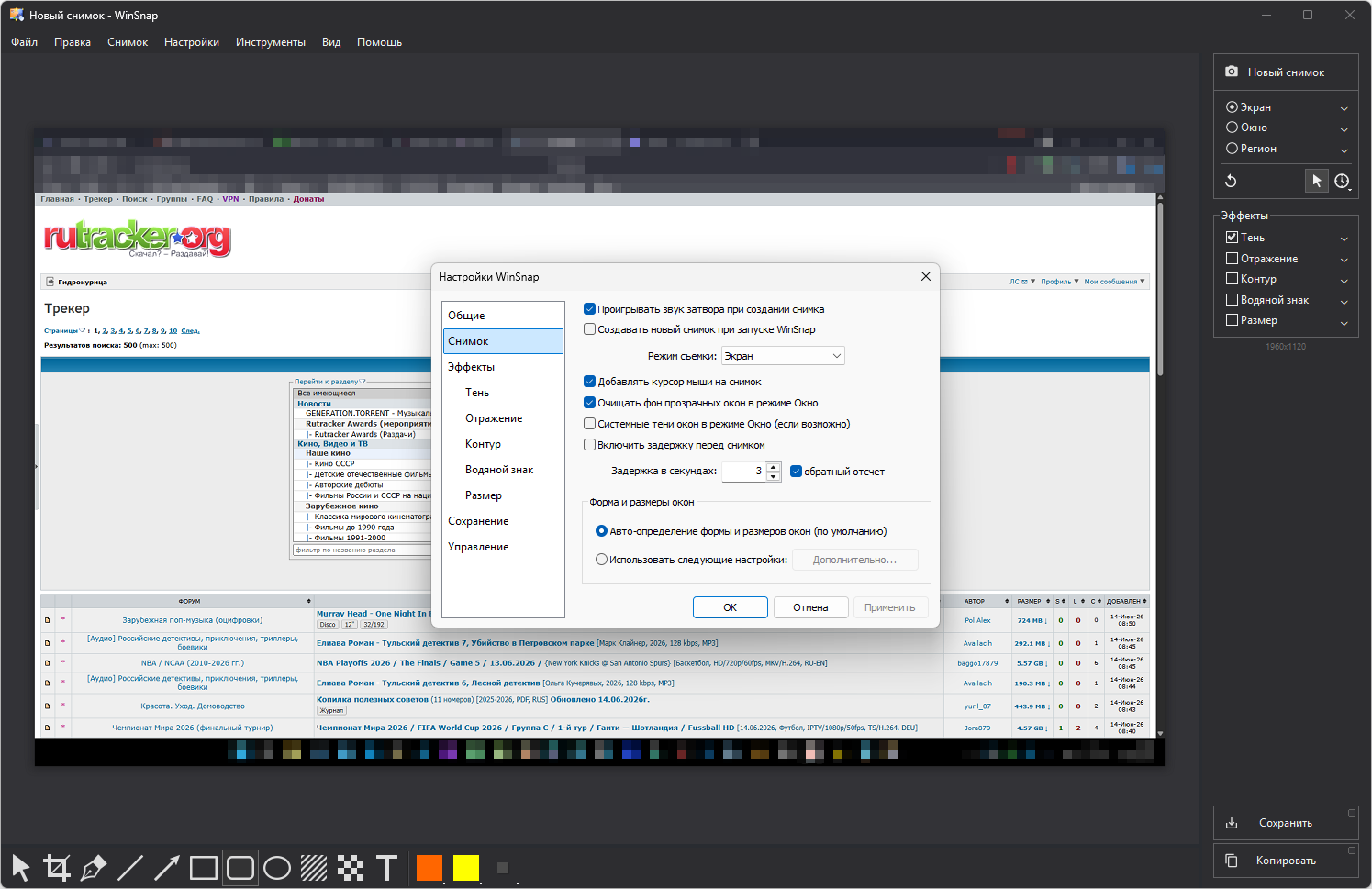
Task: Select the Регион capture mode radio
Action: click(1233, 149)
